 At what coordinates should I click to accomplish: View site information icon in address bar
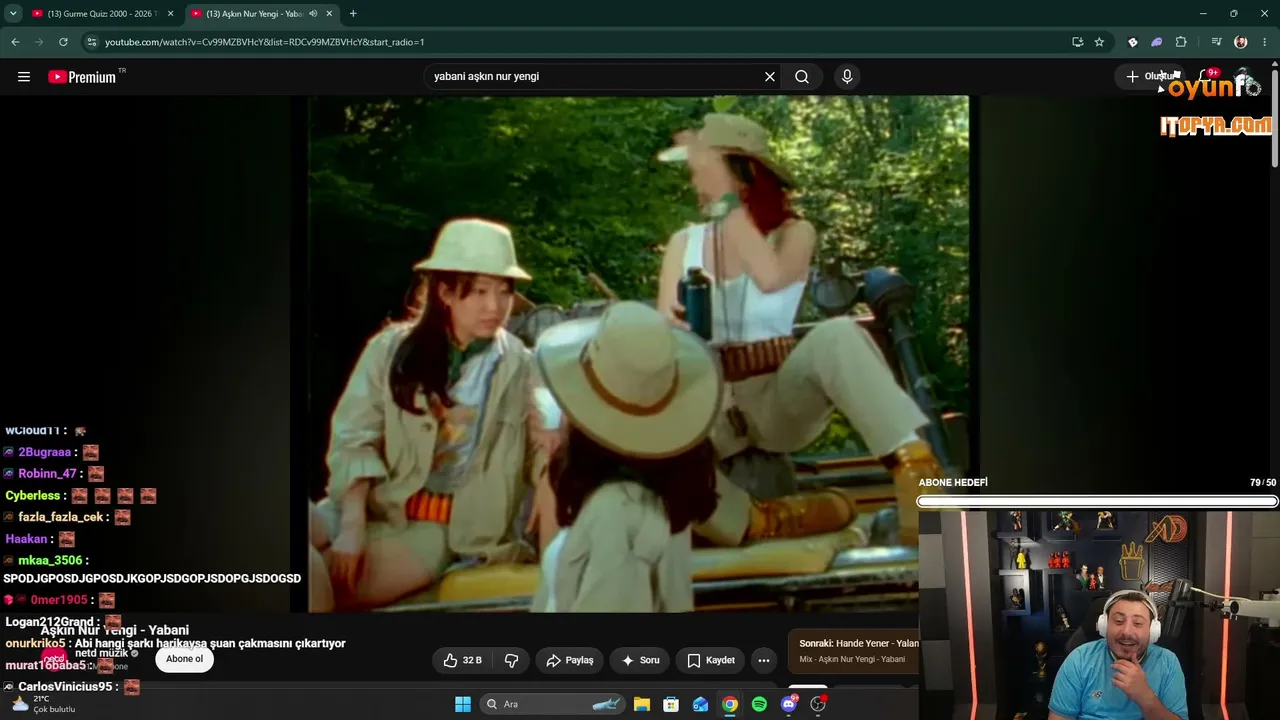coord(92,42)
